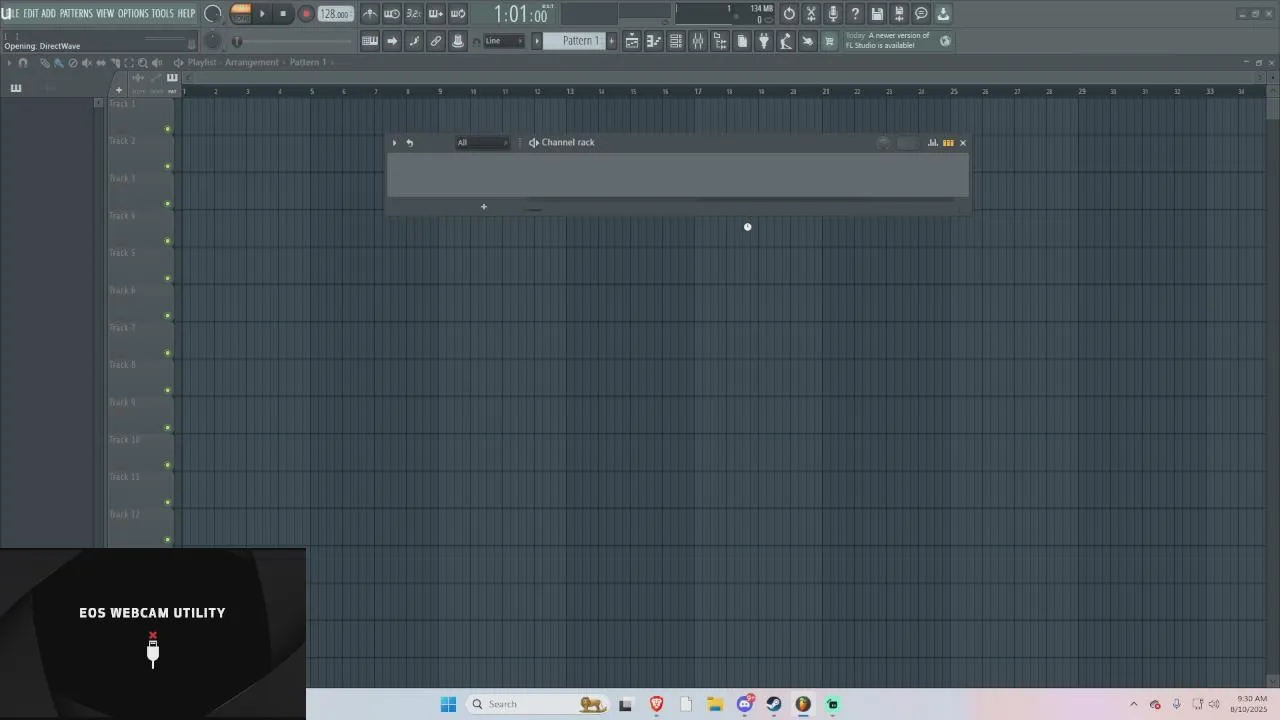Image resolution: width=1280 pixels, height=720 pixels.
Task: Toggle graph editor icon in Channel rack
Action: point(933,143)
